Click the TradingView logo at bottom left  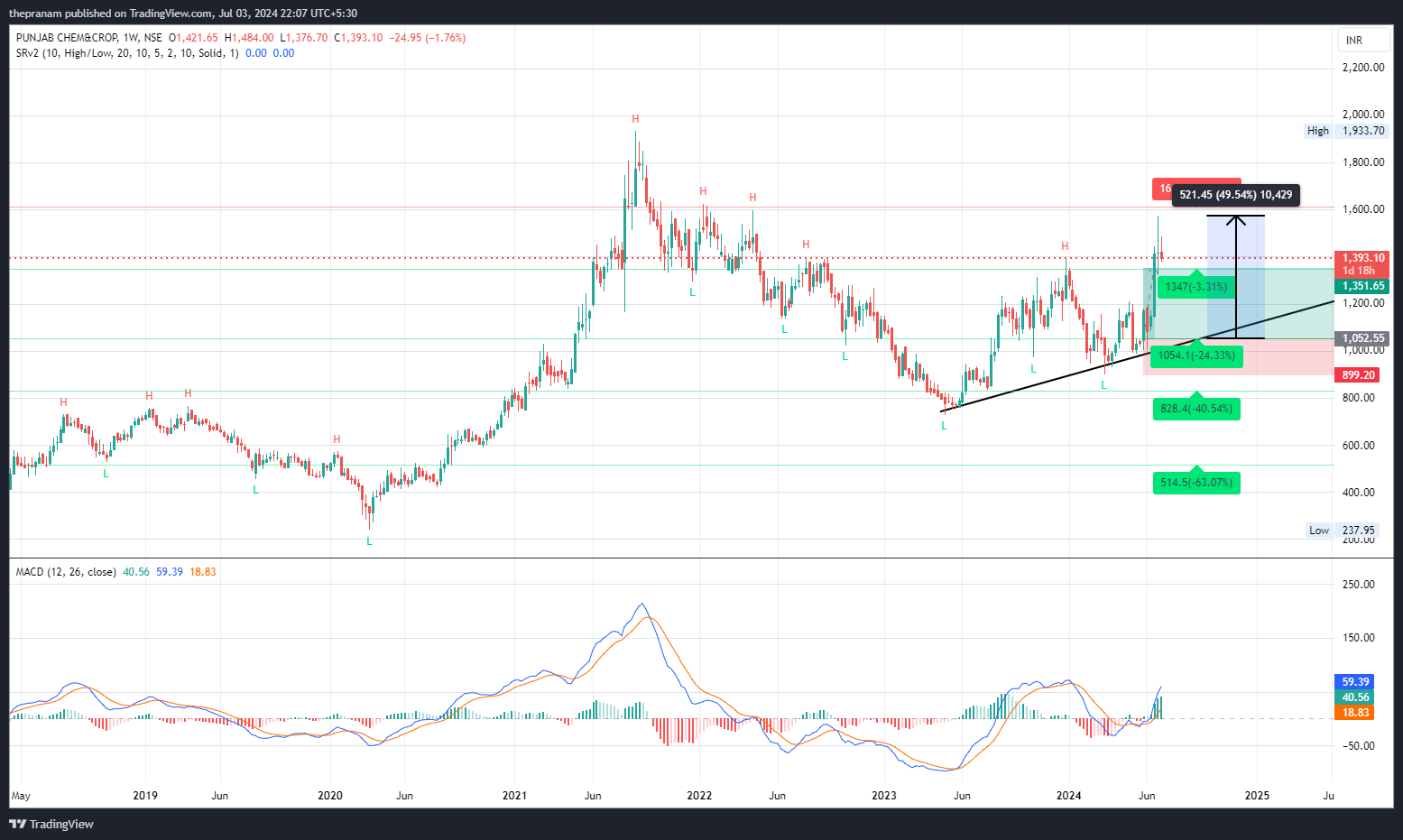point(51,824)
